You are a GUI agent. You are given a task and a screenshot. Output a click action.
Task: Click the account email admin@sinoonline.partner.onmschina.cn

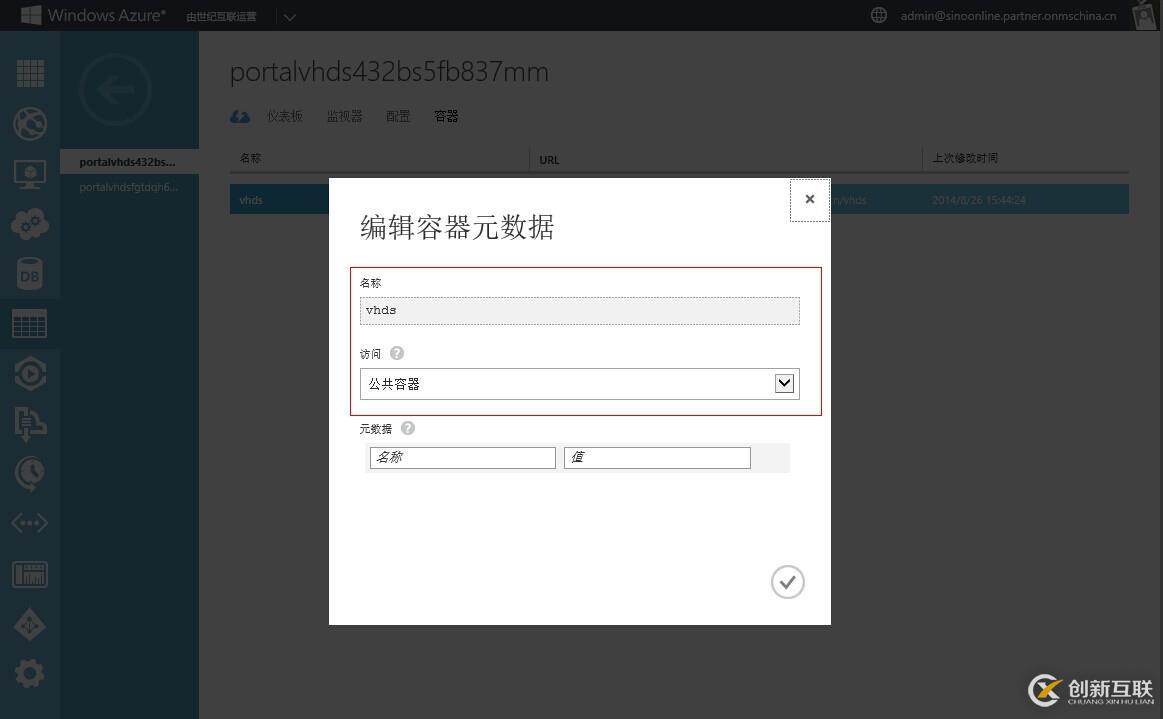[1008, 16]
